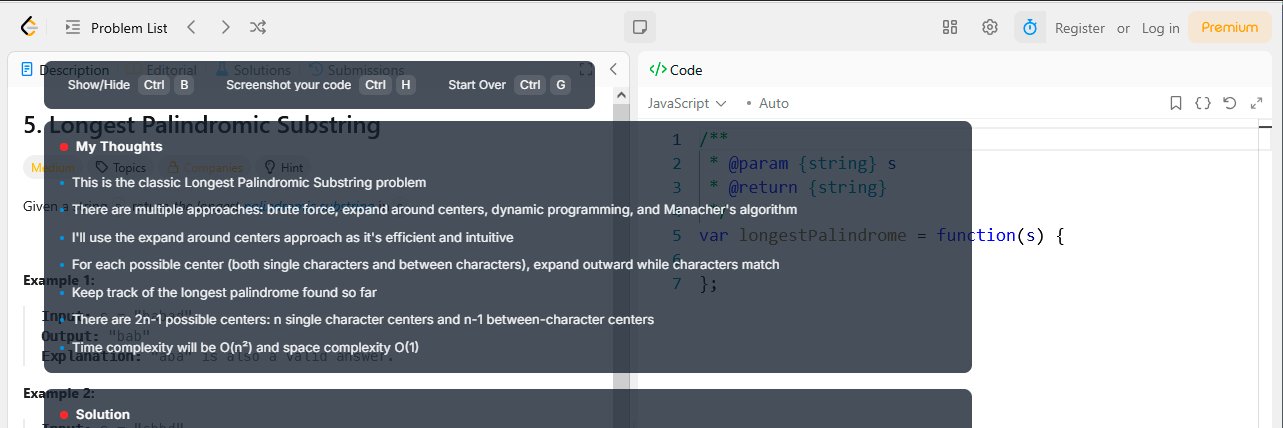Click the G key badge

coord(560,85)
